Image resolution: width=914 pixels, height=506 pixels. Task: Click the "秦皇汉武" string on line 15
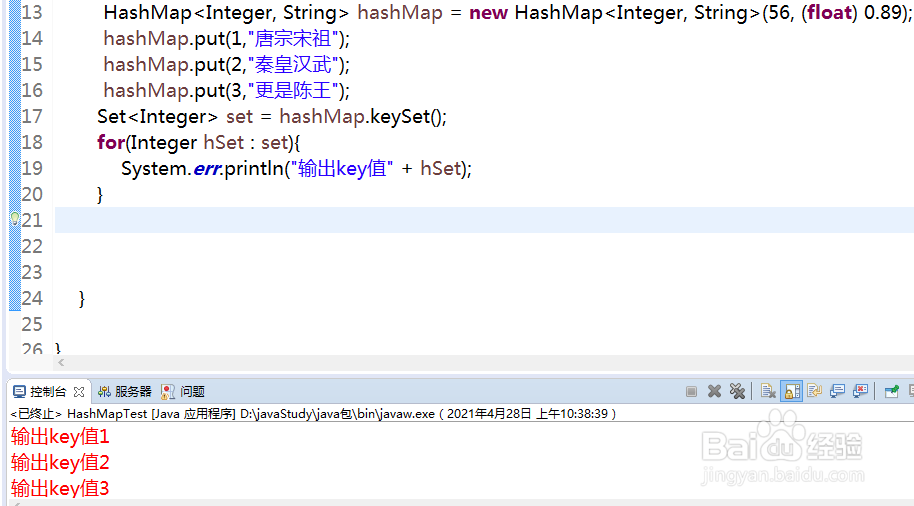294,64
